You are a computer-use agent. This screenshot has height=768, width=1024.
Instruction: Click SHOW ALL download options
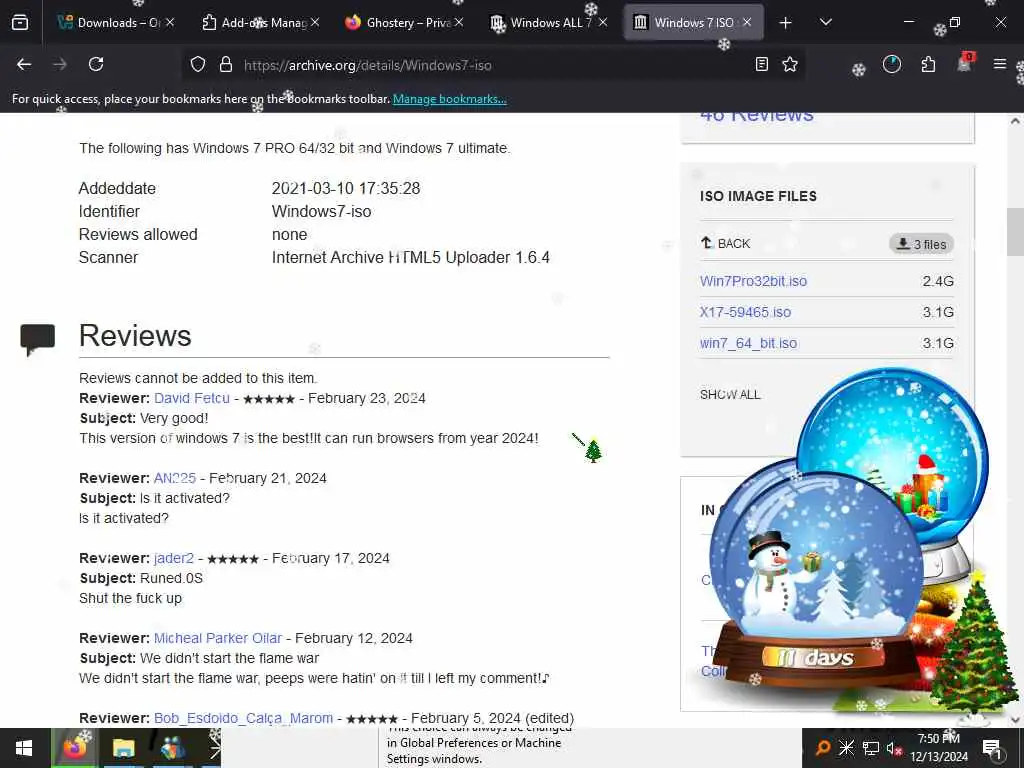730,394
